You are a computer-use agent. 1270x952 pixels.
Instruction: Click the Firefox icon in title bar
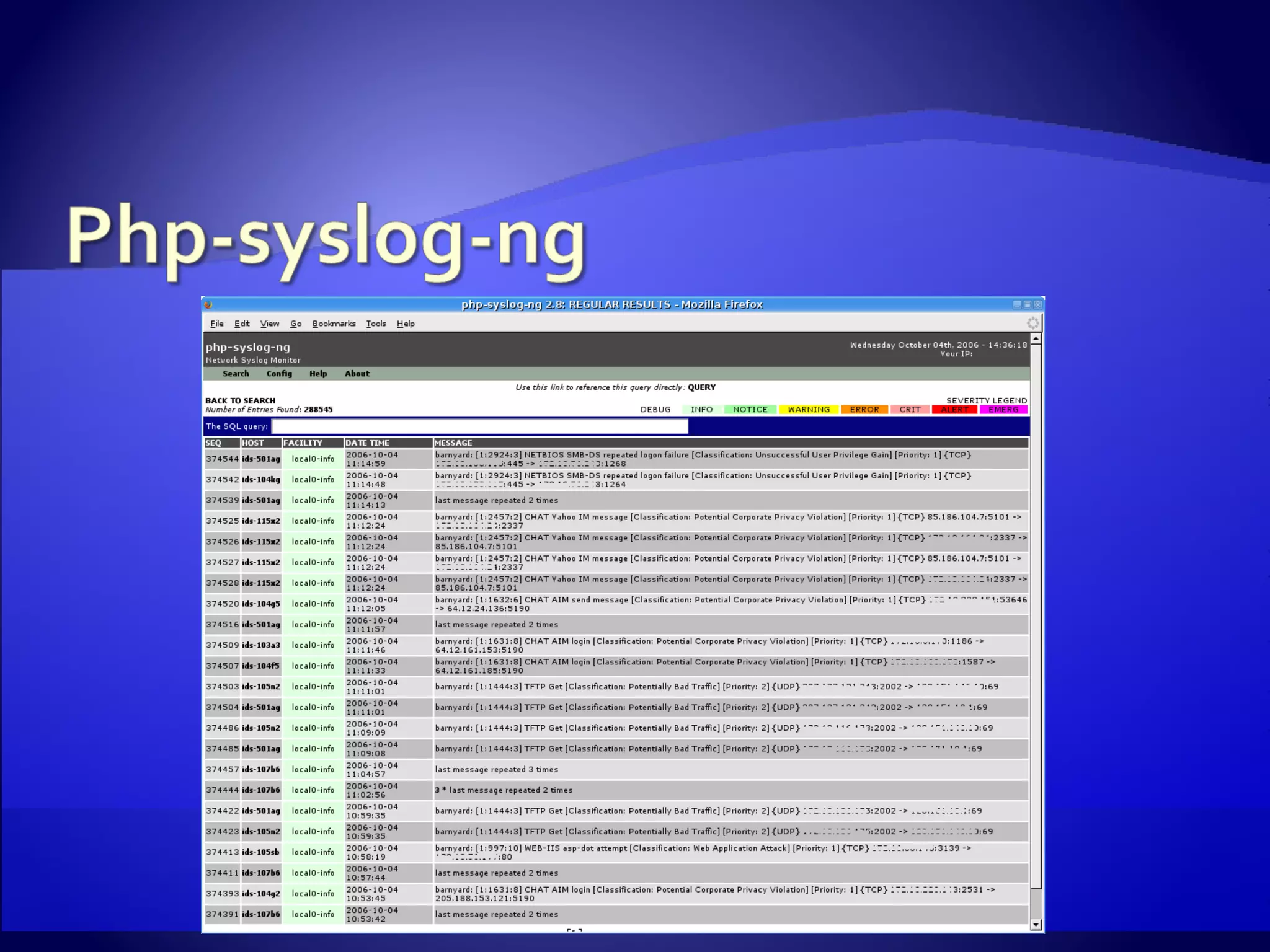(208, 304)
